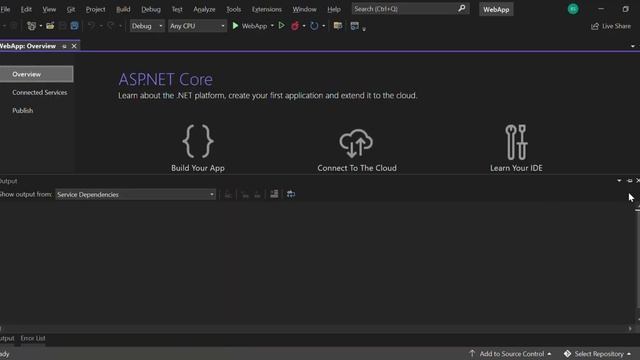
Task: Toggle Word Wrap in Output toolbar
Action: point(291,194)
